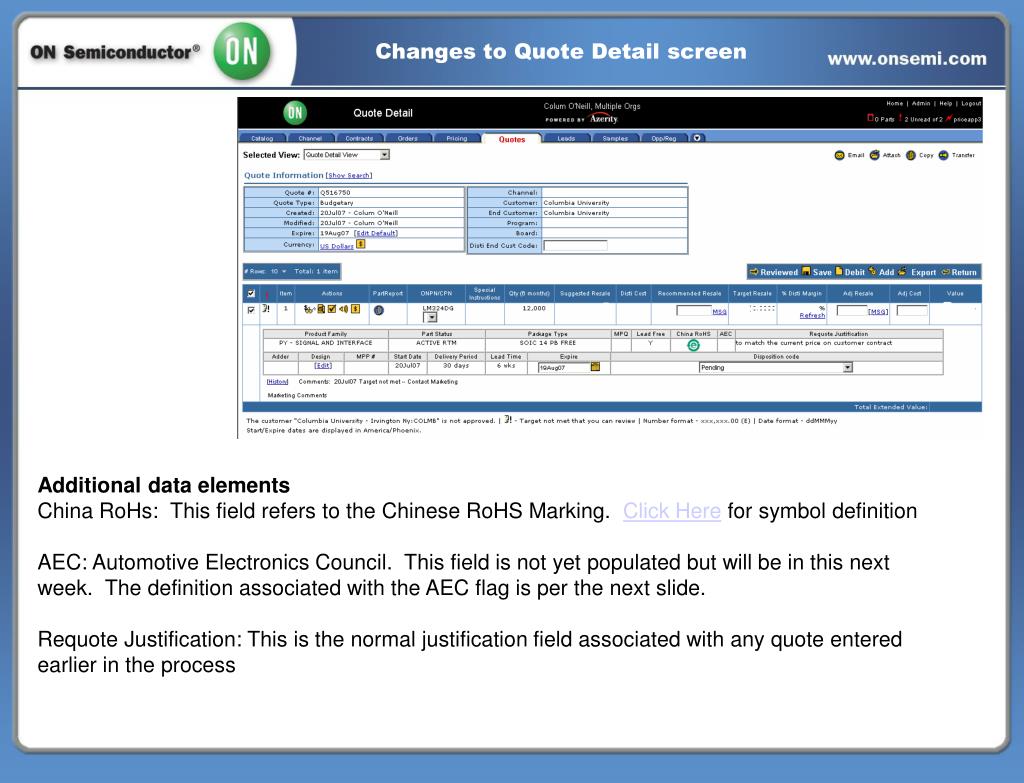The height and width of the screenshot is (783, 1024).
Task: Click the [MSG] link beside Adj Resale field
Action: click(x=878, y=312)
